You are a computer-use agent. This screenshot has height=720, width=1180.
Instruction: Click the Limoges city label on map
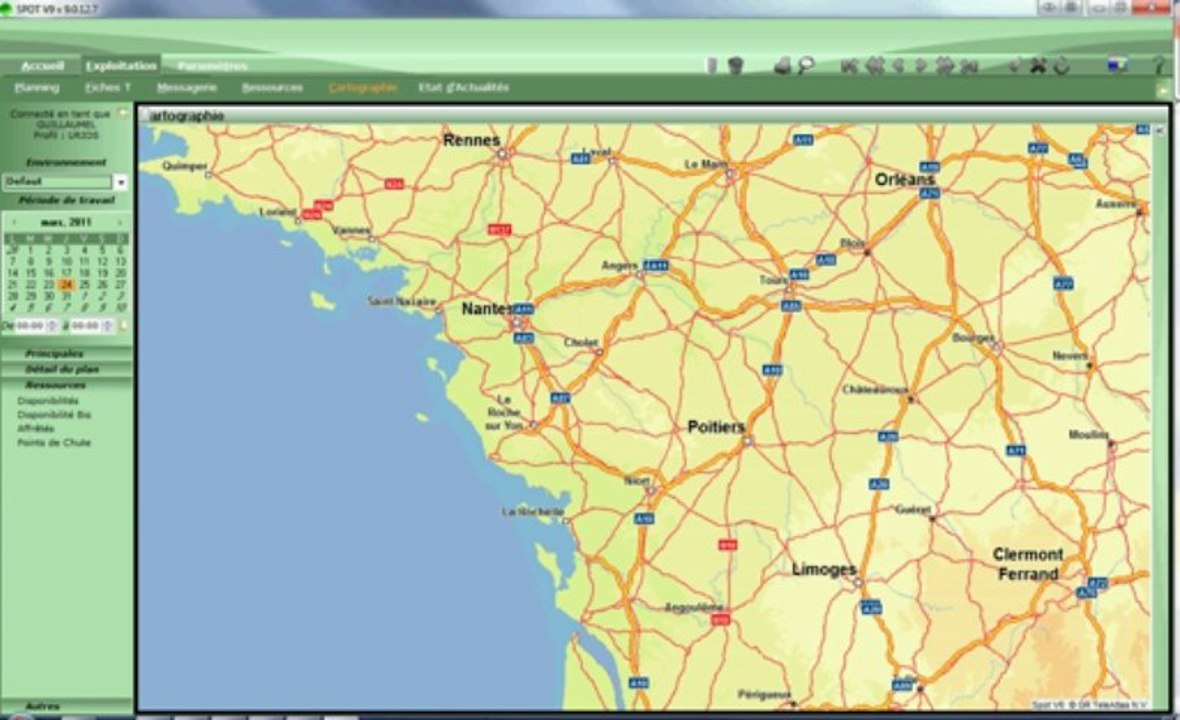tap(824, 570)
